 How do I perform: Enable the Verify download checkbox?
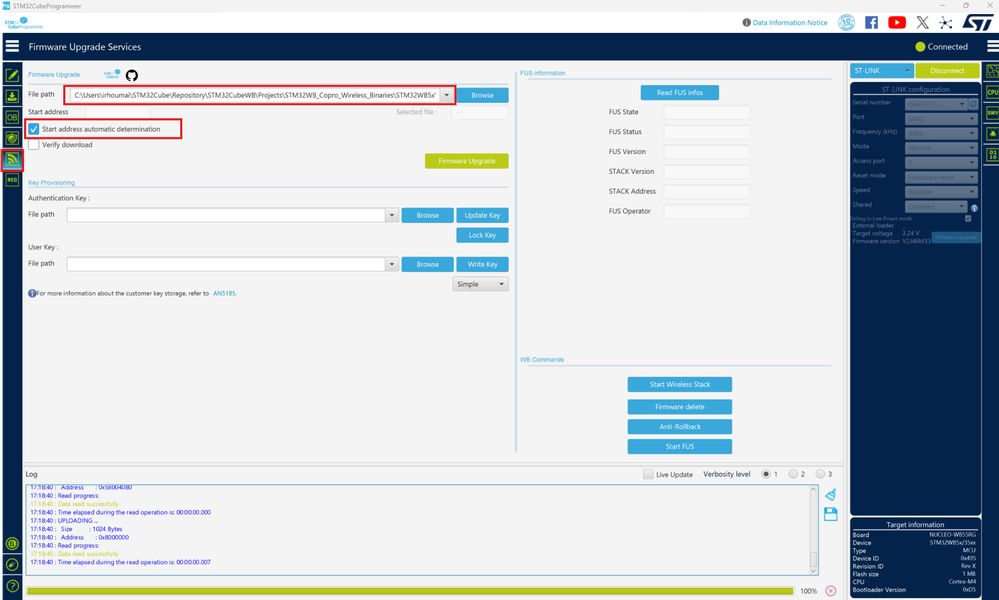coord(34,145)
